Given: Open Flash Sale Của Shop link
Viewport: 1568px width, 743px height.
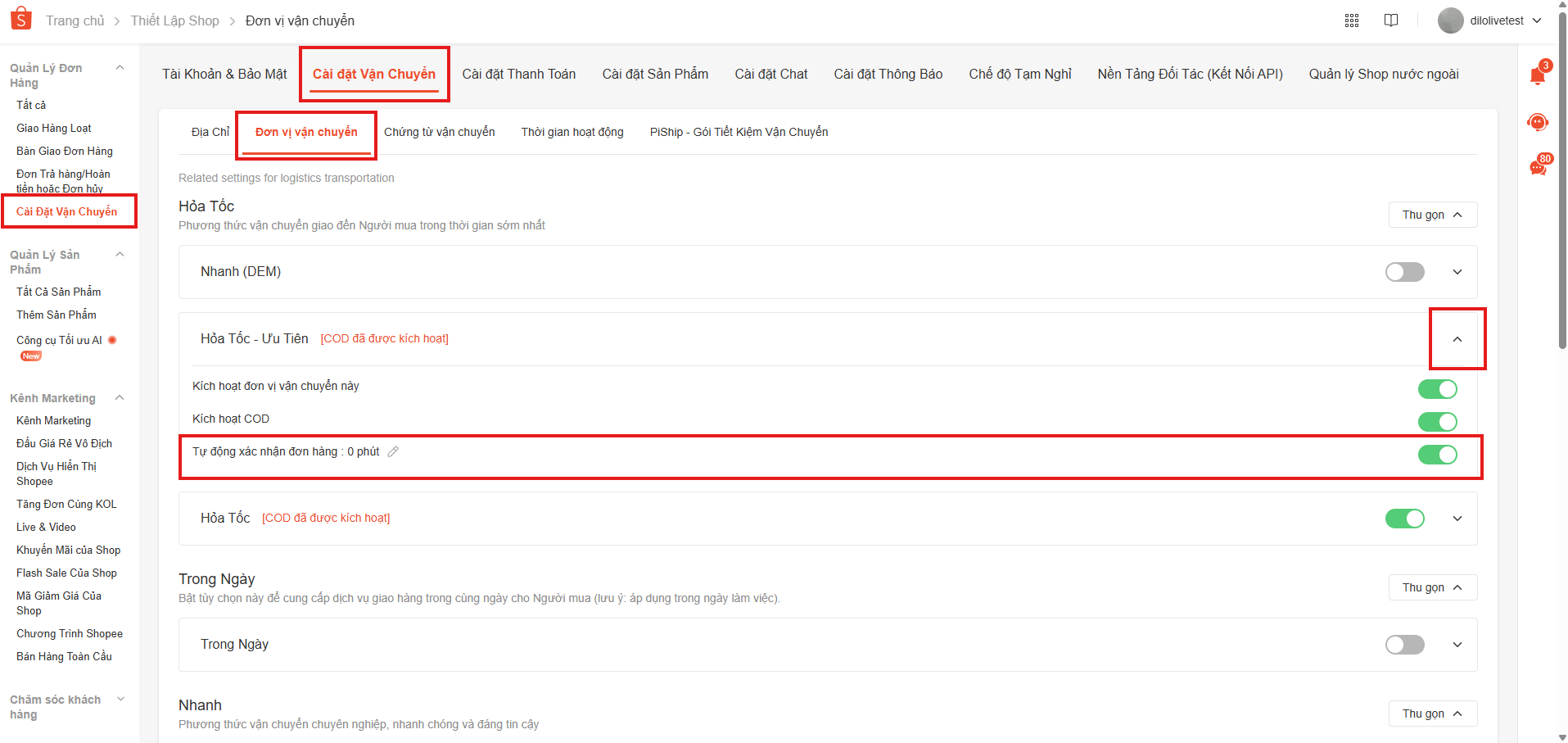Looking at the screenshot, I should (66, 573).
